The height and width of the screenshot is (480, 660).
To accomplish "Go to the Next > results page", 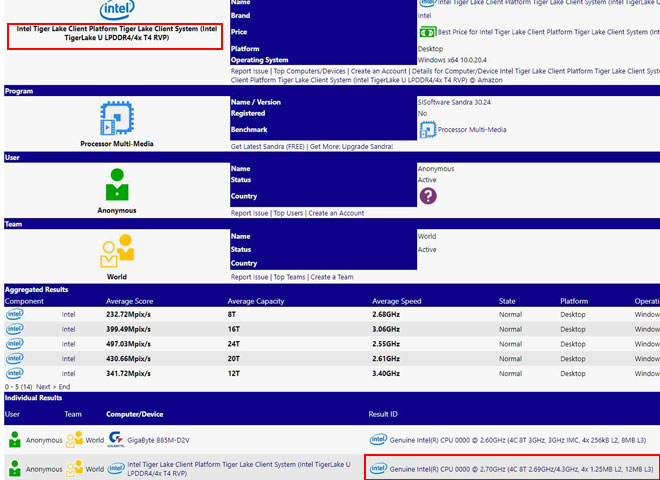I will pos(46,387).
